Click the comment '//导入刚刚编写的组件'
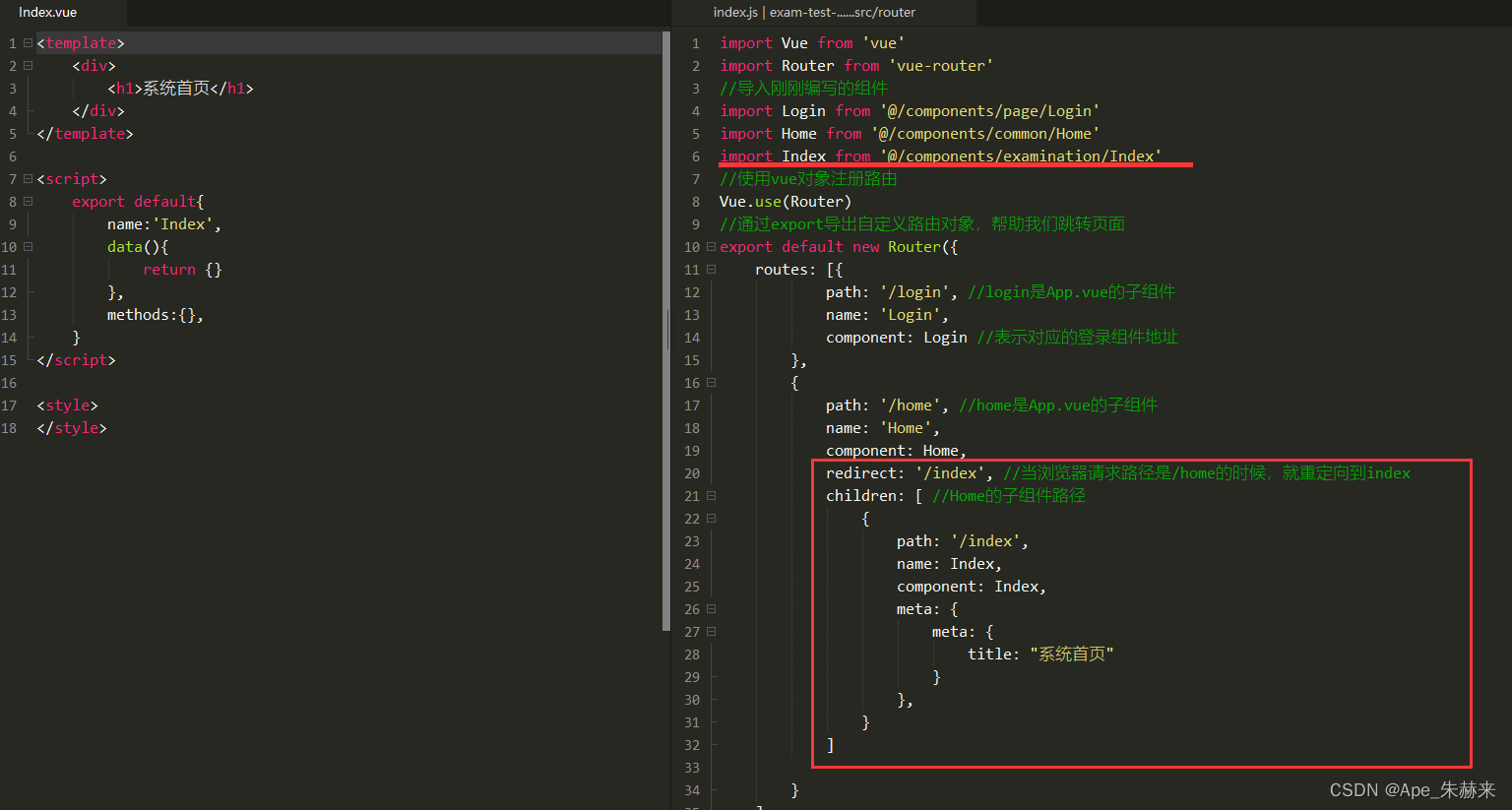Image resolution: width=1512 pixels, height=810 pixels. coord(803,89)
